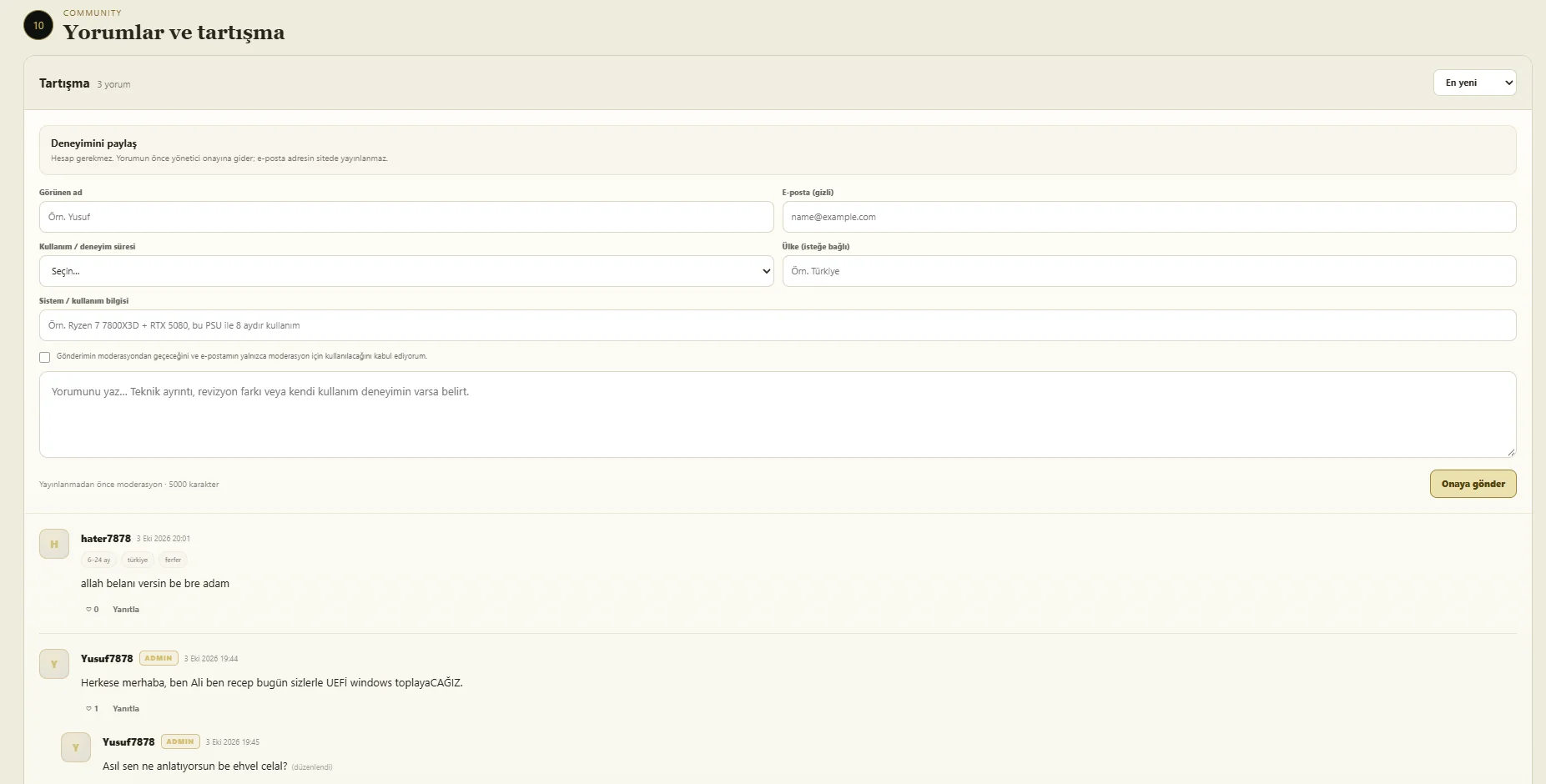Click the Y avatar beside the 'Asıl sen' reply

coord(76,747)
